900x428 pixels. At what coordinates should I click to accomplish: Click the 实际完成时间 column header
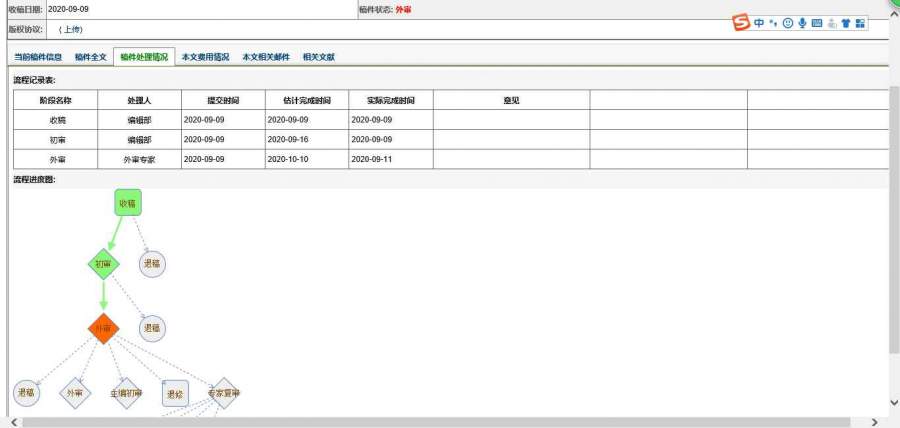click(391, 100)
